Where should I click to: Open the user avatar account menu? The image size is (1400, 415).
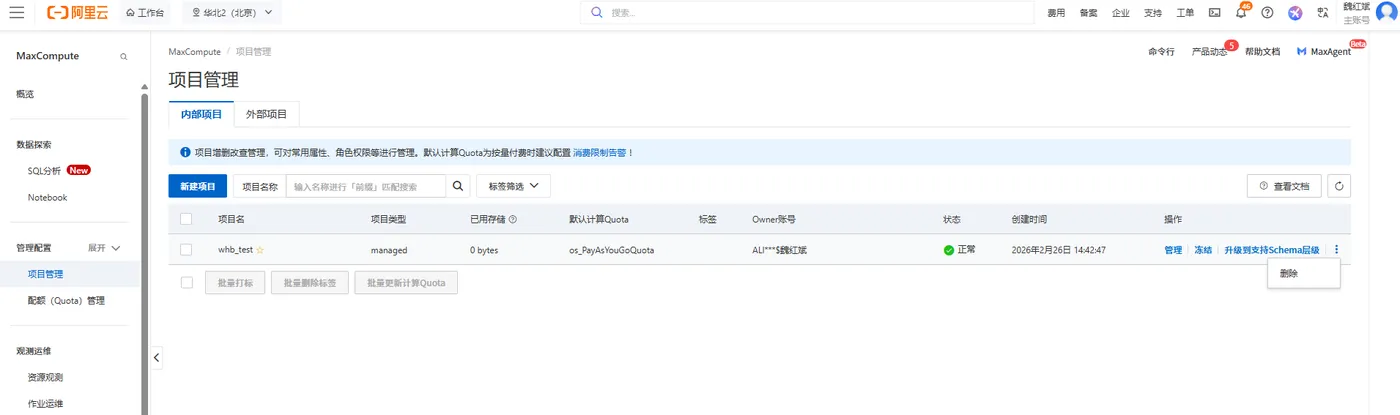[1386, 13]
